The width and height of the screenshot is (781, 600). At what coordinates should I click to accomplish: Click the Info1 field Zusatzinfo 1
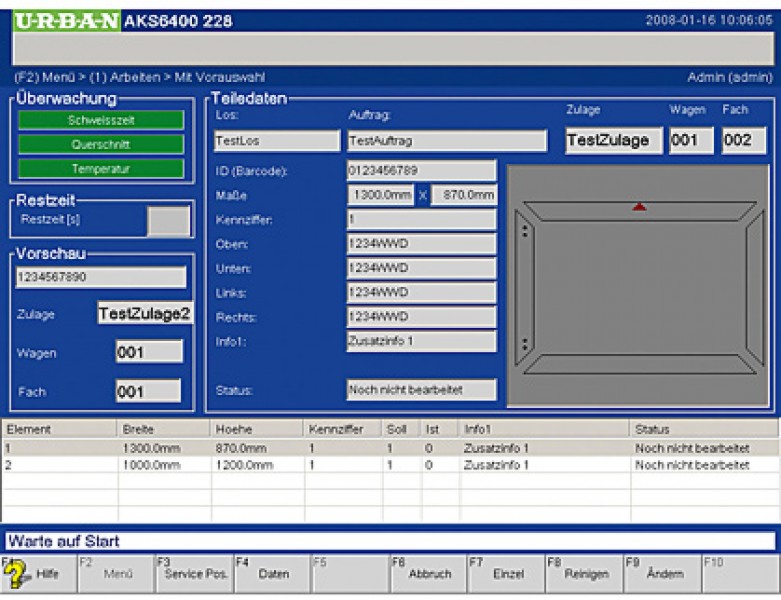coord(421,341)
